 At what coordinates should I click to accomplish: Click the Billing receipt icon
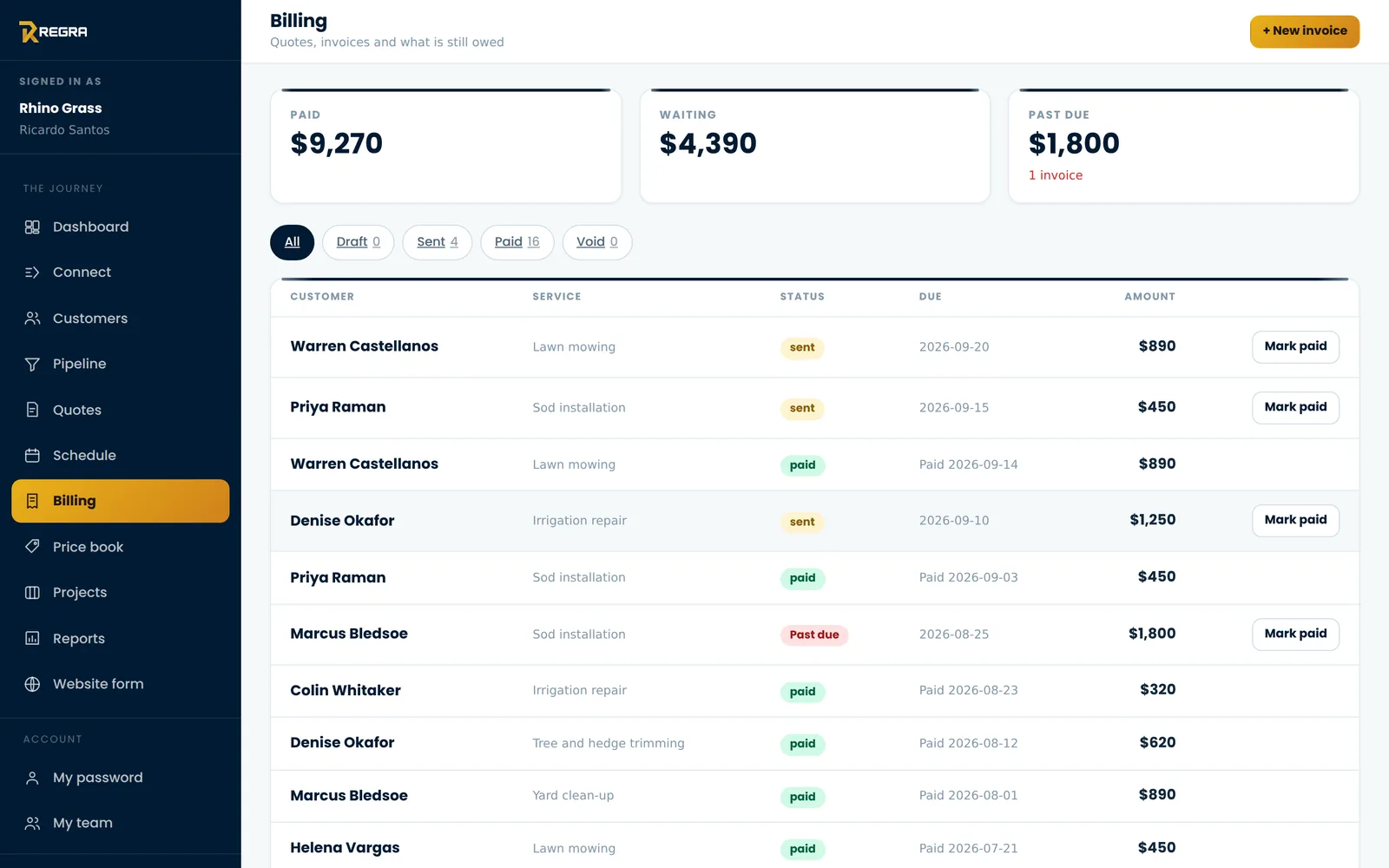[32, 501]
